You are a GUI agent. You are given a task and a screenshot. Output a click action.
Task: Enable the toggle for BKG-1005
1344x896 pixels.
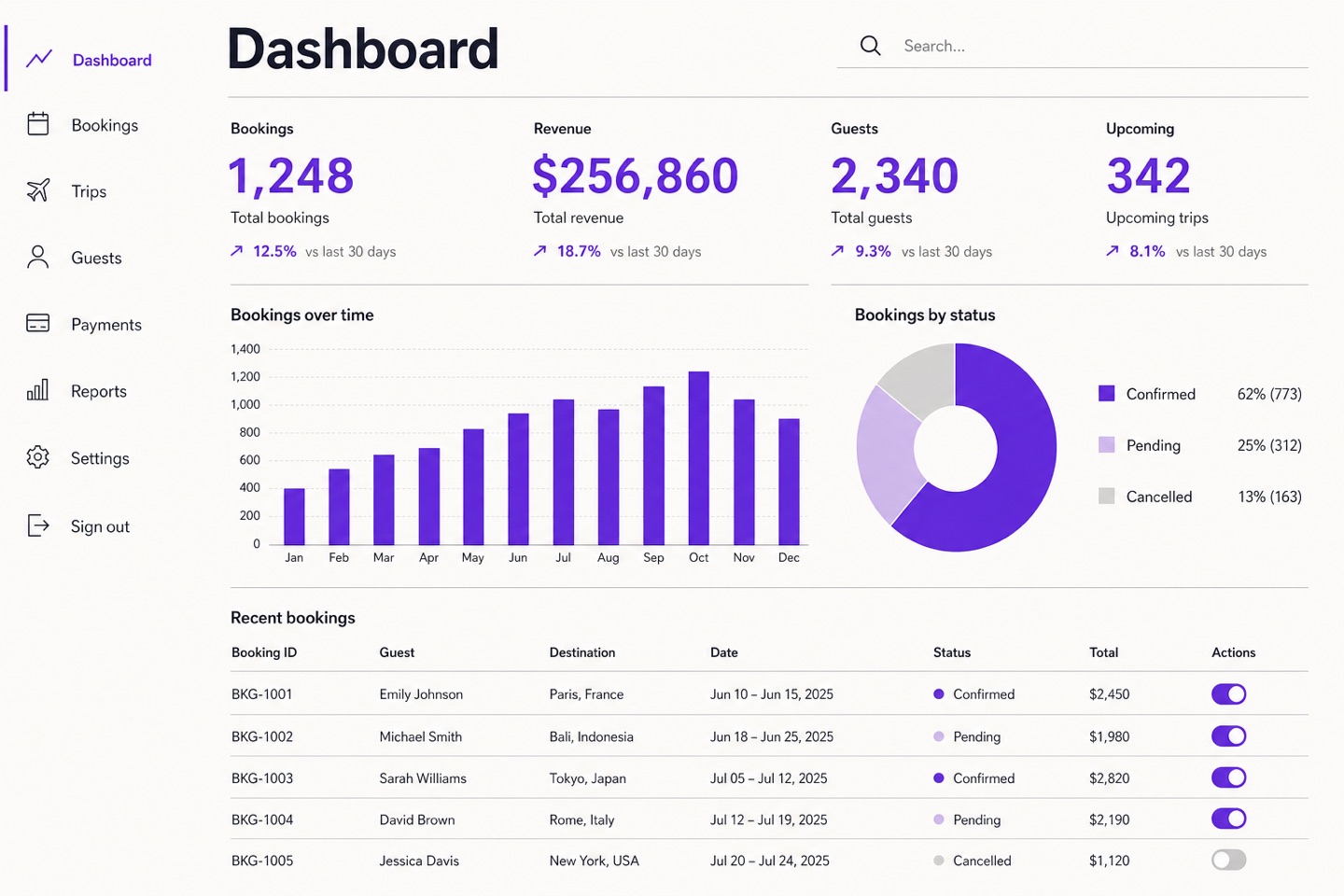[1229, 860]
